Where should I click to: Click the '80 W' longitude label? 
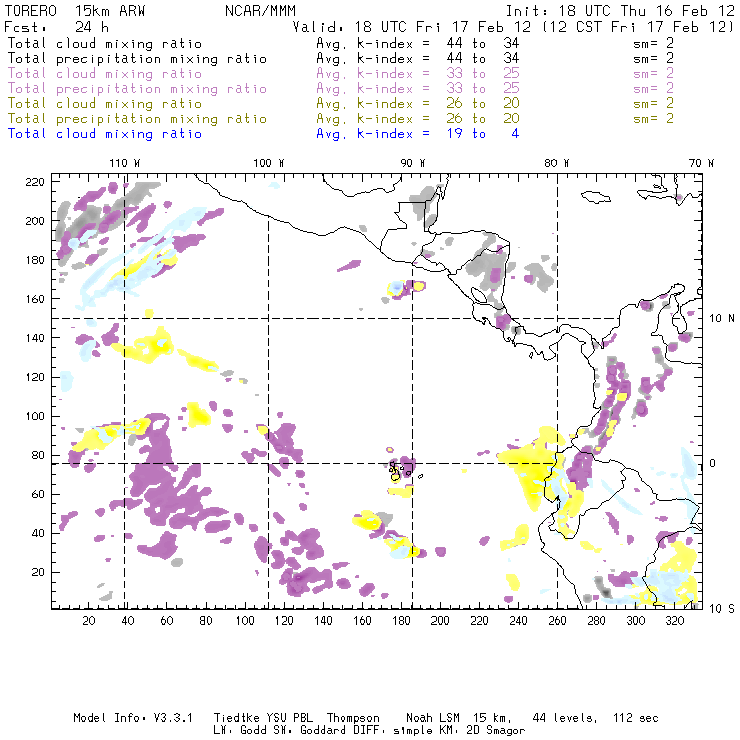(x=557, y=163)
